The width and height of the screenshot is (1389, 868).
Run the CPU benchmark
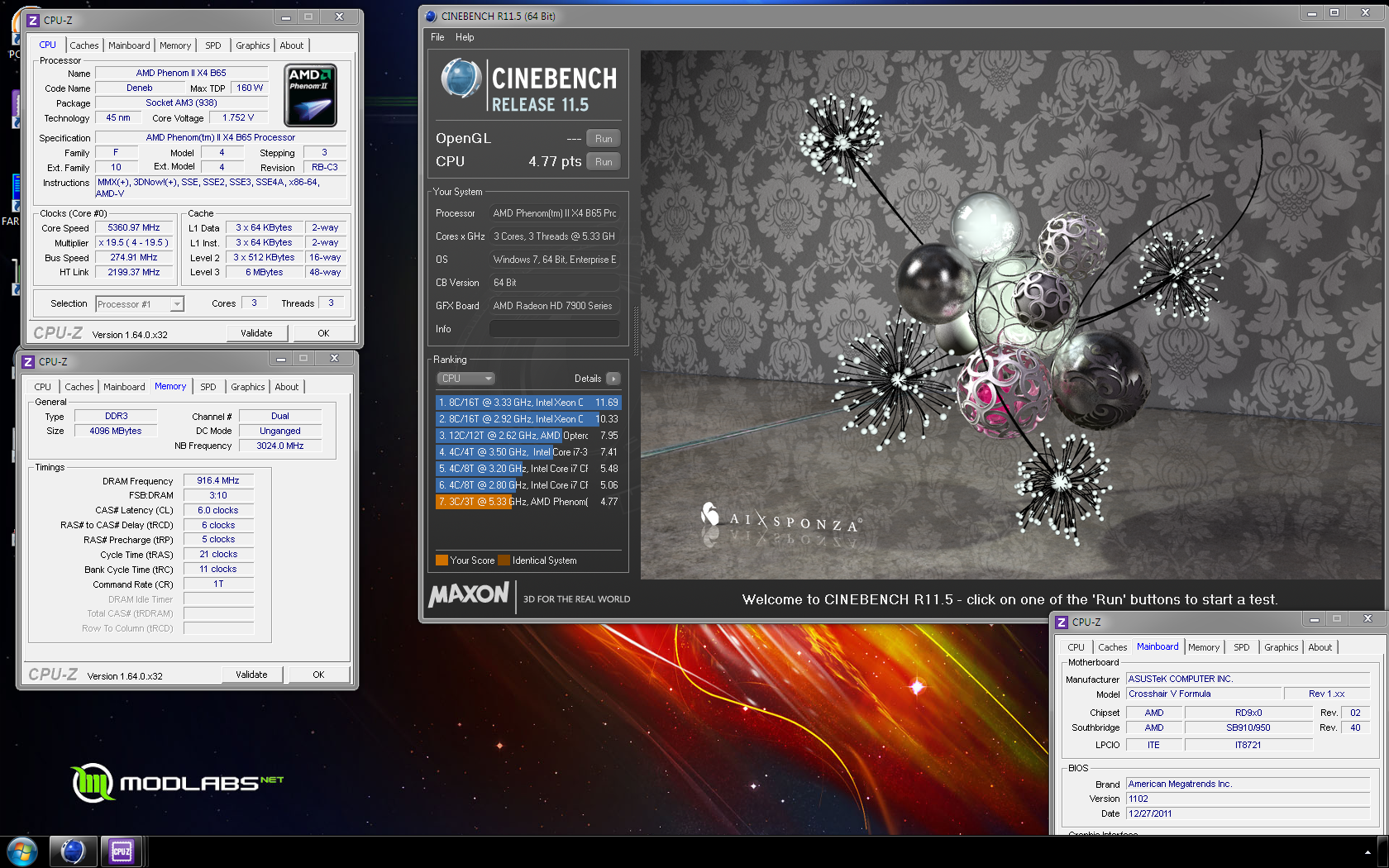(604, 162)
